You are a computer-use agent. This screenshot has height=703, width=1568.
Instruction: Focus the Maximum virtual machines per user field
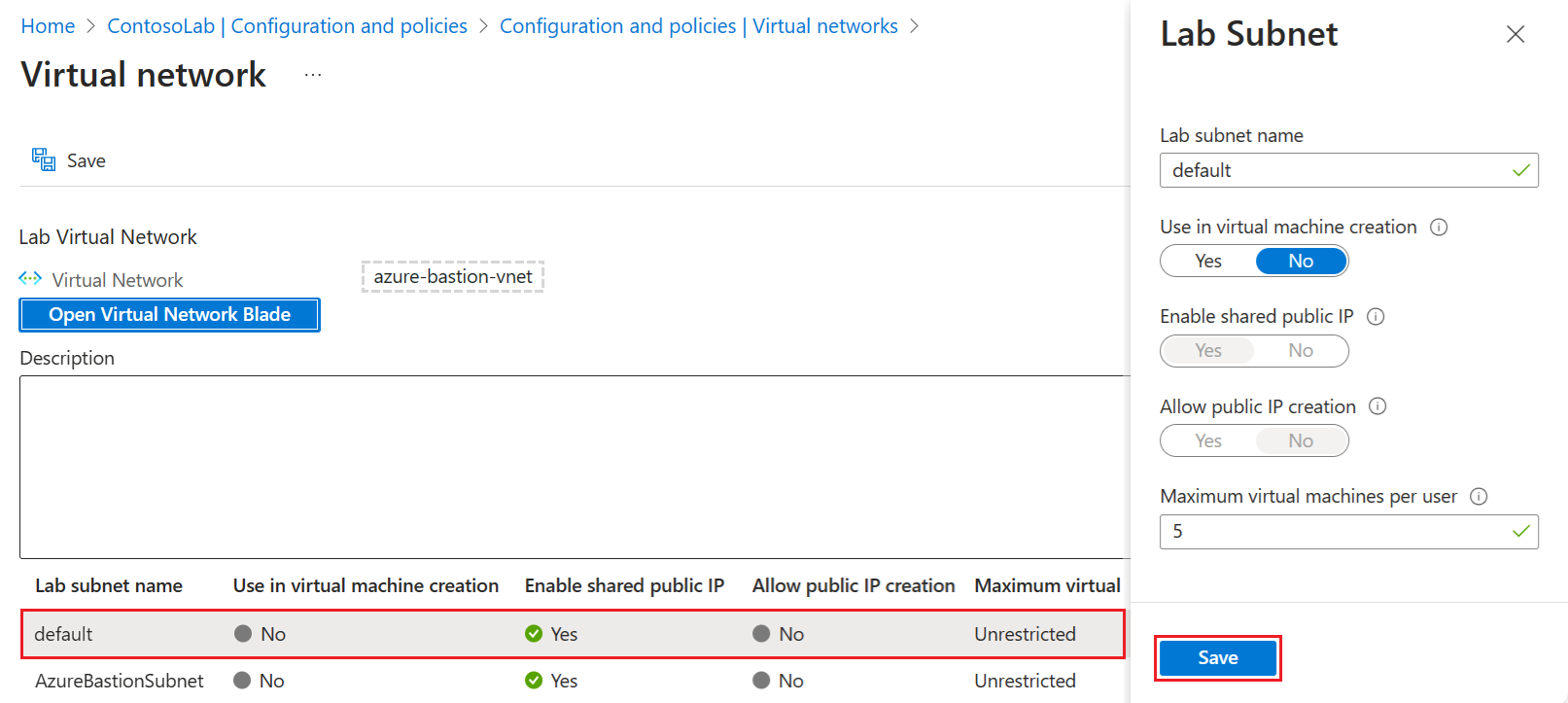click(x=1337, y=532)
